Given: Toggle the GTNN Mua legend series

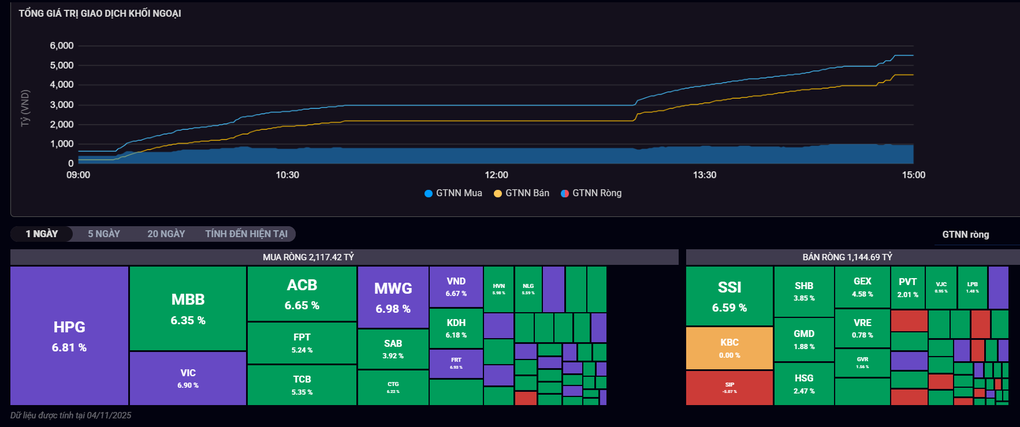Looking at the screenshot, I should tap(453, 193).
